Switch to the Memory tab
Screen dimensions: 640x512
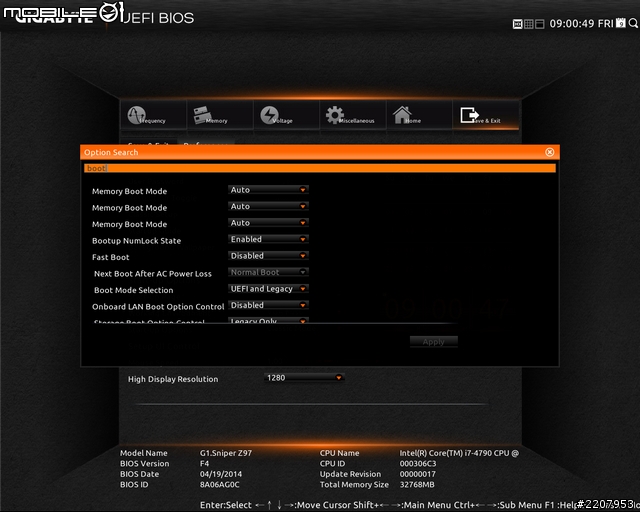pyautogui.click(x=220, y=115)
